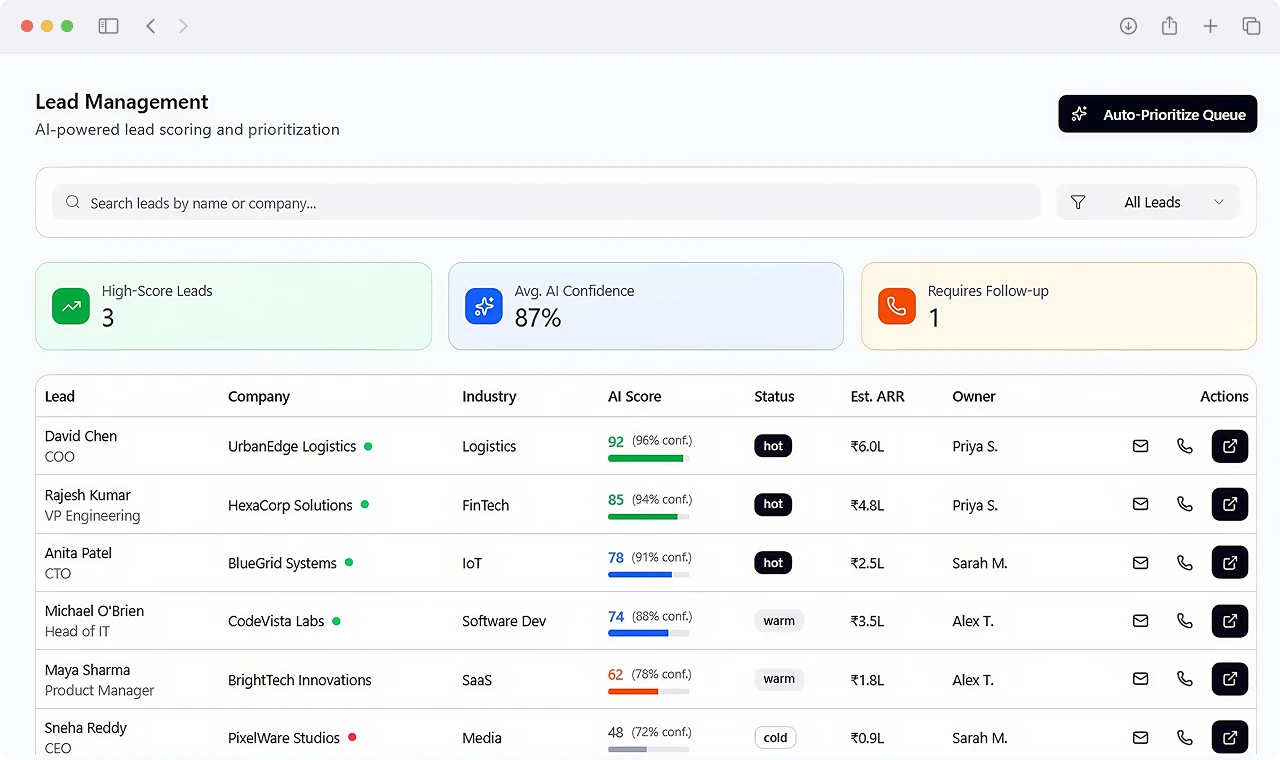Open Michael O'Brien external link icon
The height and width of the screenshot is (760, 1280).
(x=1230, y=621)
